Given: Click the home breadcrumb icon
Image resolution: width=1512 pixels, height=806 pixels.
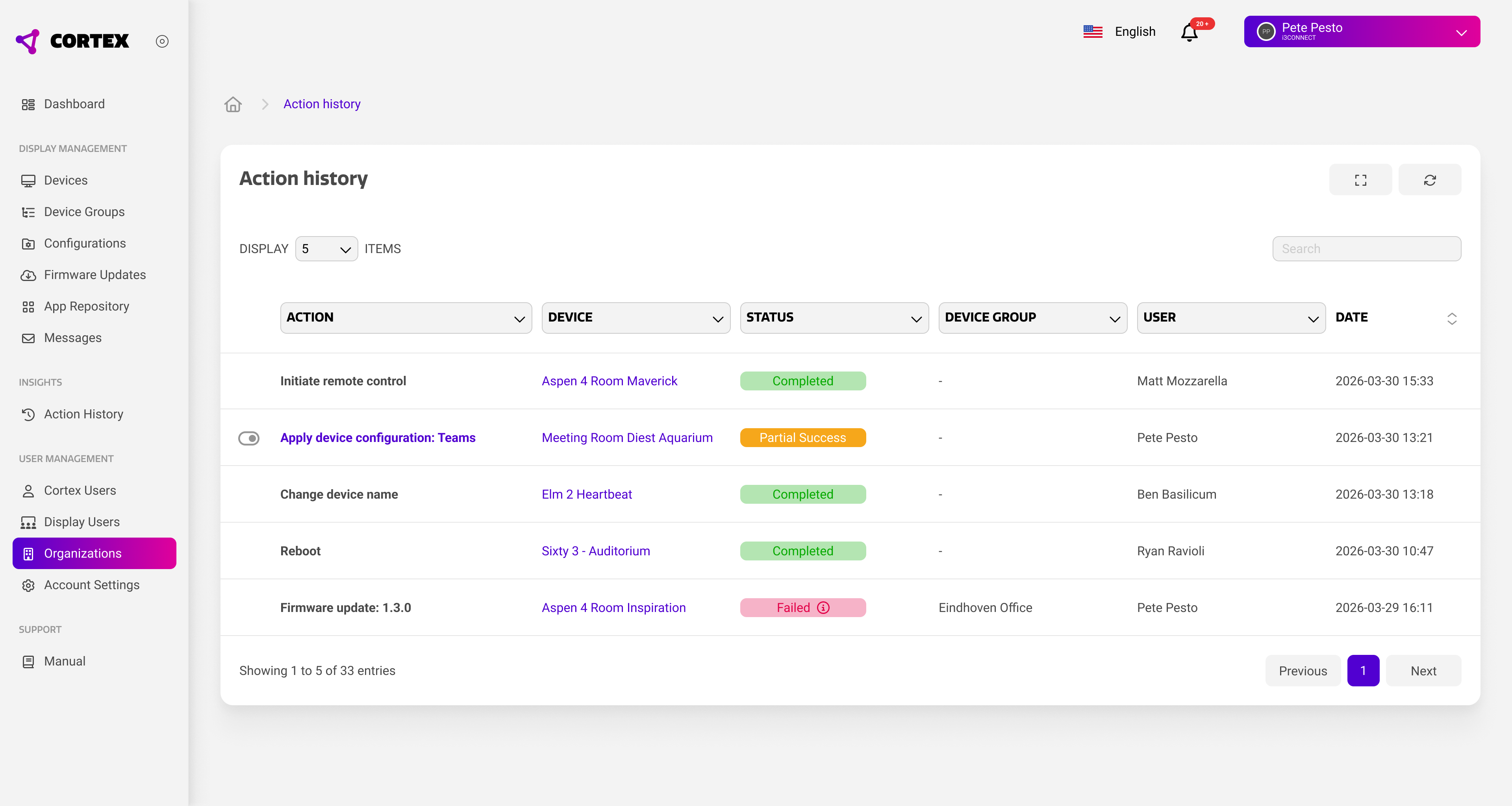Looking at the screenshot, I should 233,104.
